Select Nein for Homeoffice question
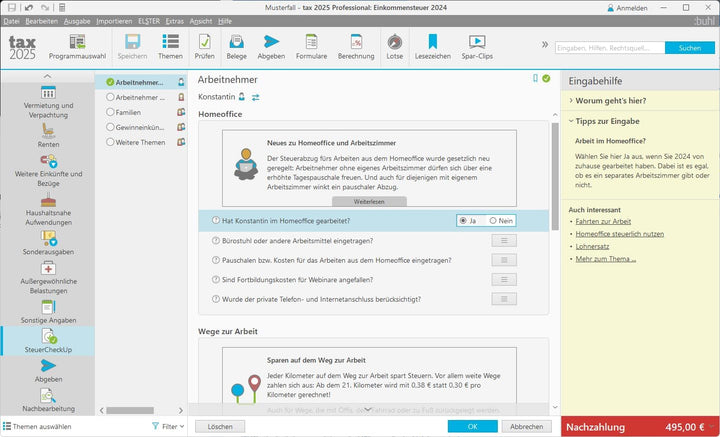The width and height of the screenshot is (720, 437). click(x=501, y=221)
